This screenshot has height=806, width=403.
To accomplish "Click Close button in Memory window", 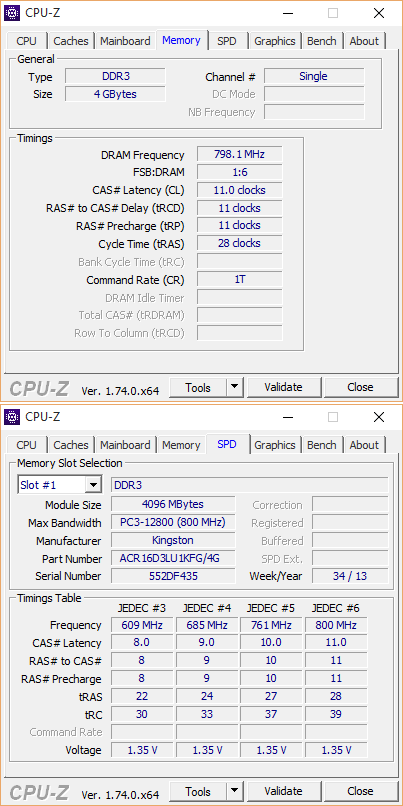I will [360, 387].
